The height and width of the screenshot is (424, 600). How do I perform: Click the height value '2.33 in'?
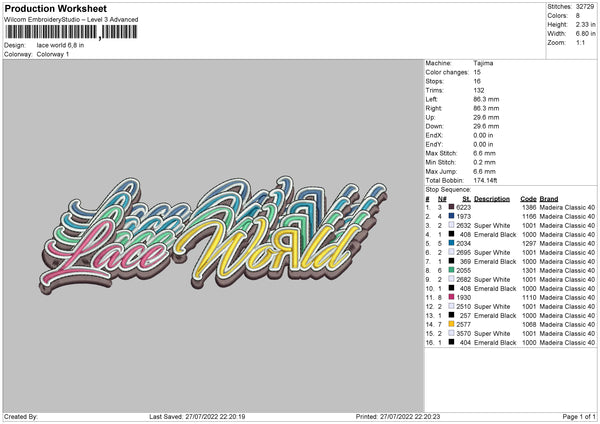point(585,24)
